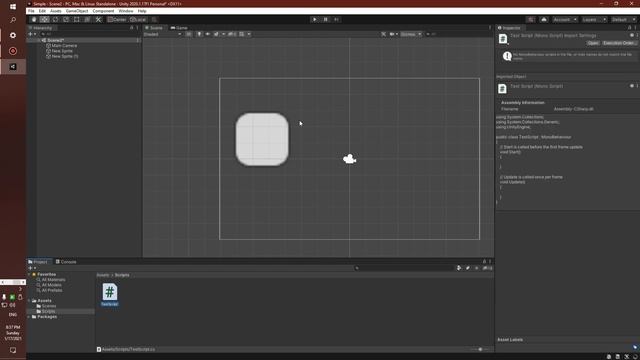Open Windows Start menu

pyautogui.click(x=13, y=7)
